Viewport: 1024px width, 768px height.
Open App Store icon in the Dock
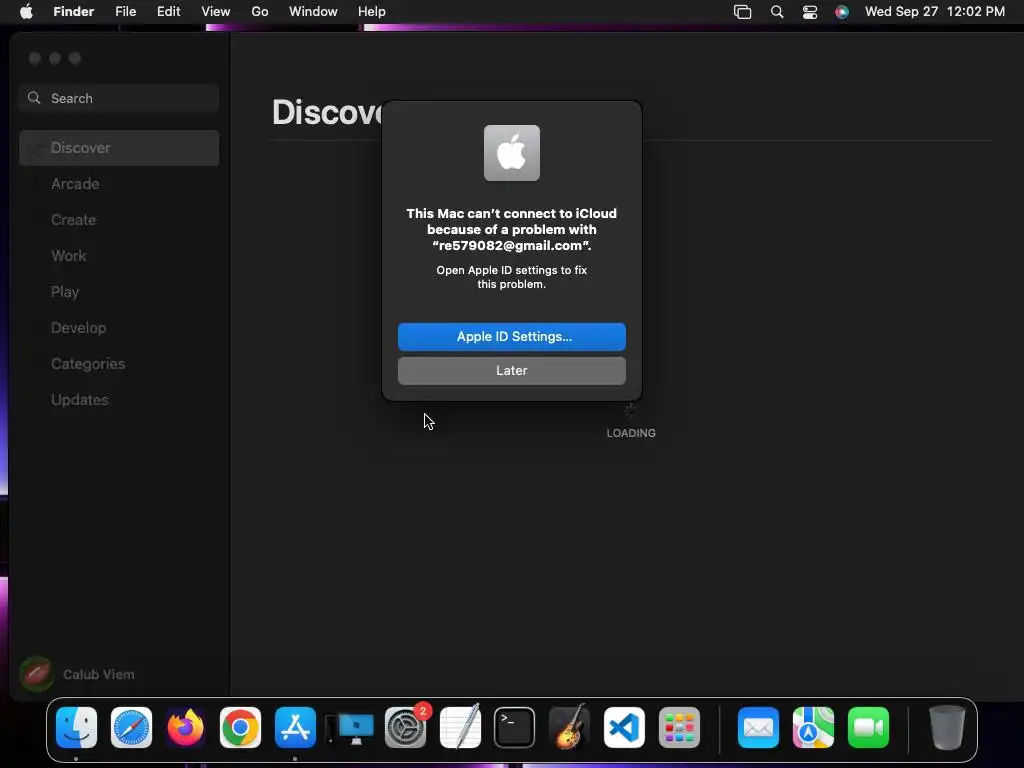pyautogui.click(x=295, y=728)
